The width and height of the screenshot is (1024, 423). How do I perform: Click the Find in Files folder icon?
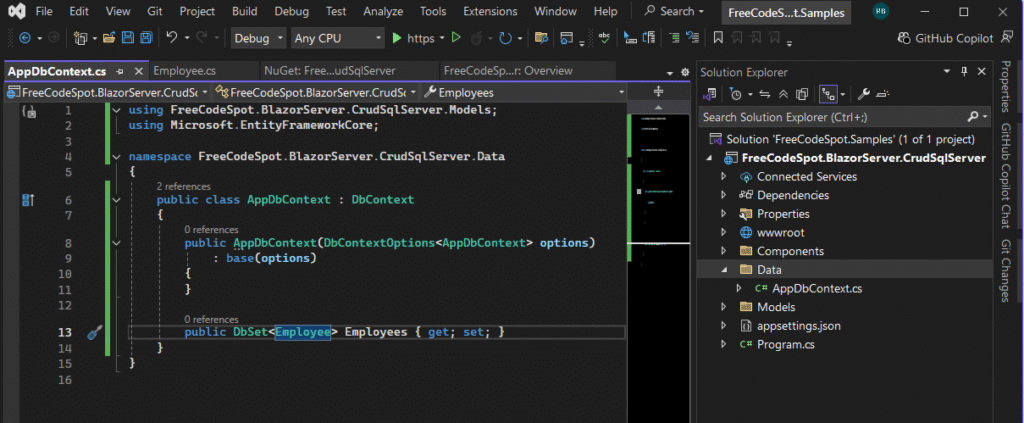point(541,38)
